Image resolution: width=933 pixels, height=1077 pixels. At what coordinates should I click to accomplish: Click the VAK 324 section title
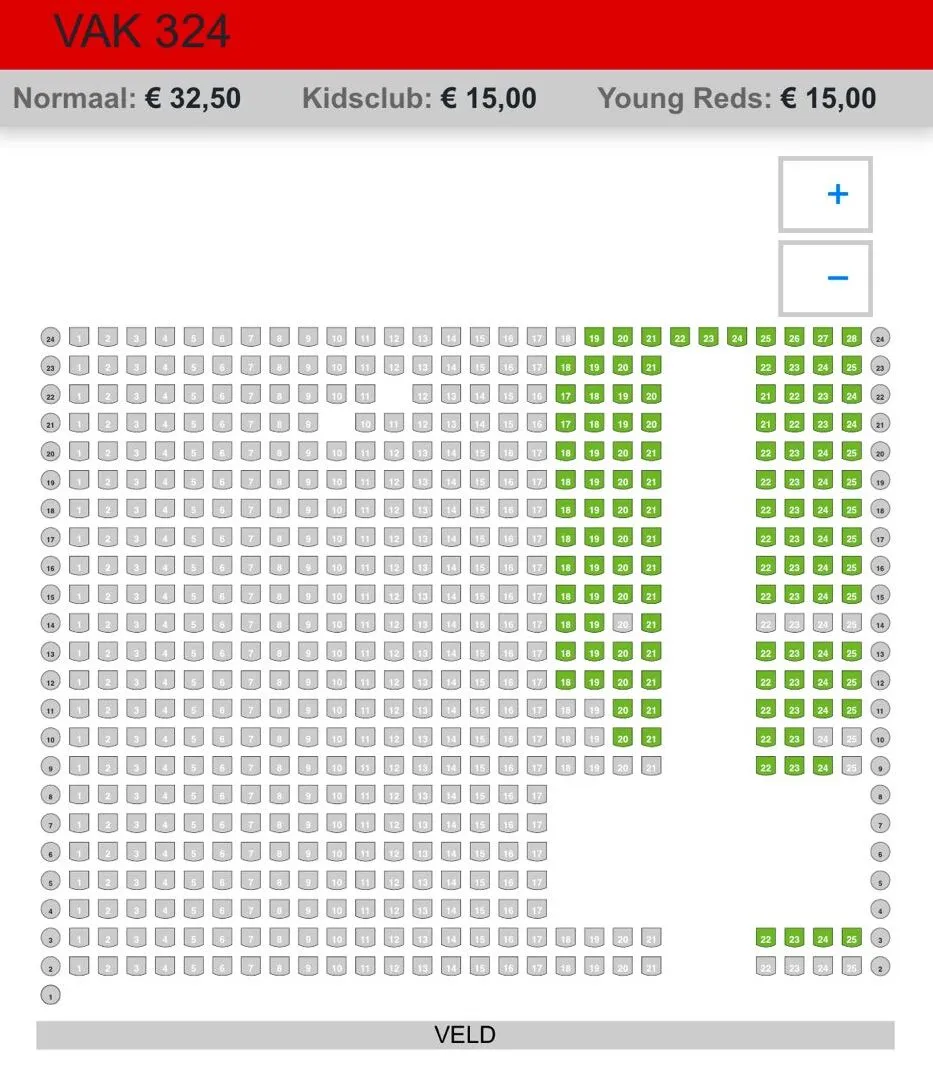tap(142, 31)
